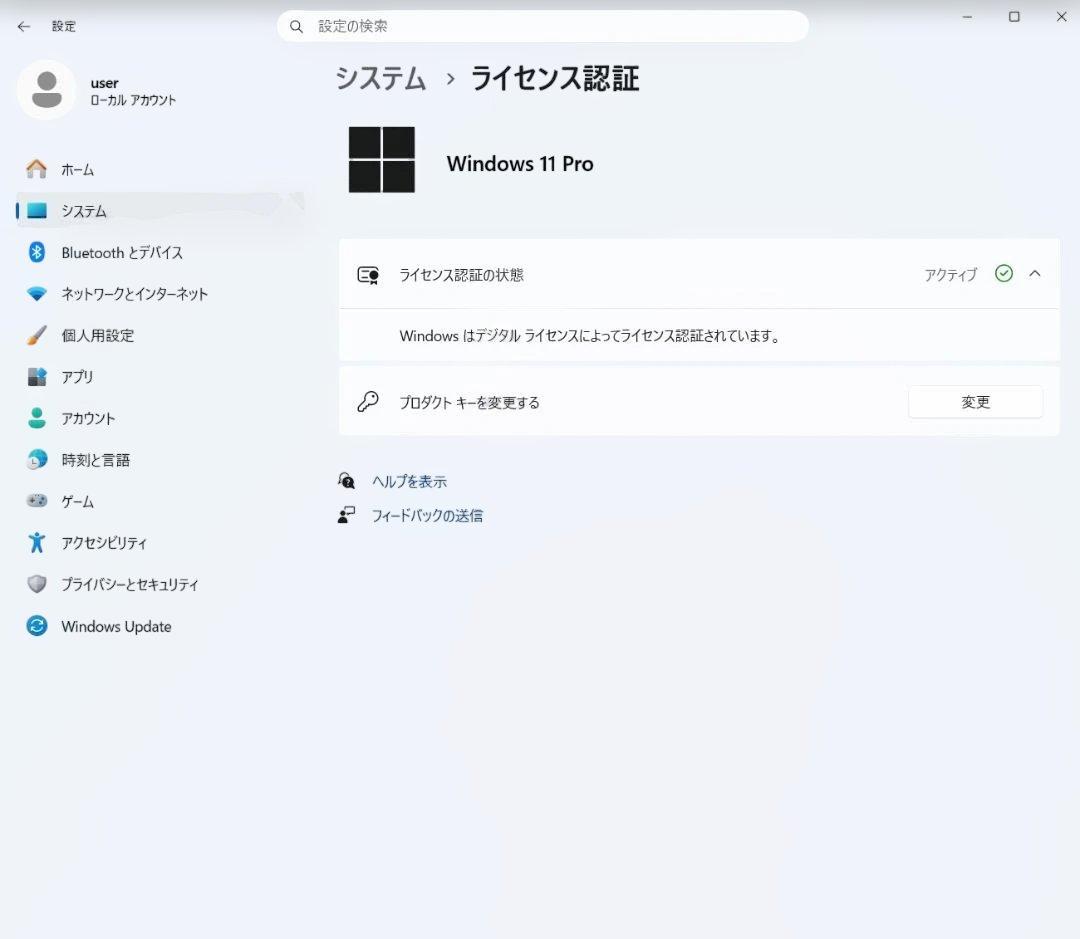Open 時刻と言語 via its clock icon
This screenshot has height=939, width=1080.
(x=34, y=460)
